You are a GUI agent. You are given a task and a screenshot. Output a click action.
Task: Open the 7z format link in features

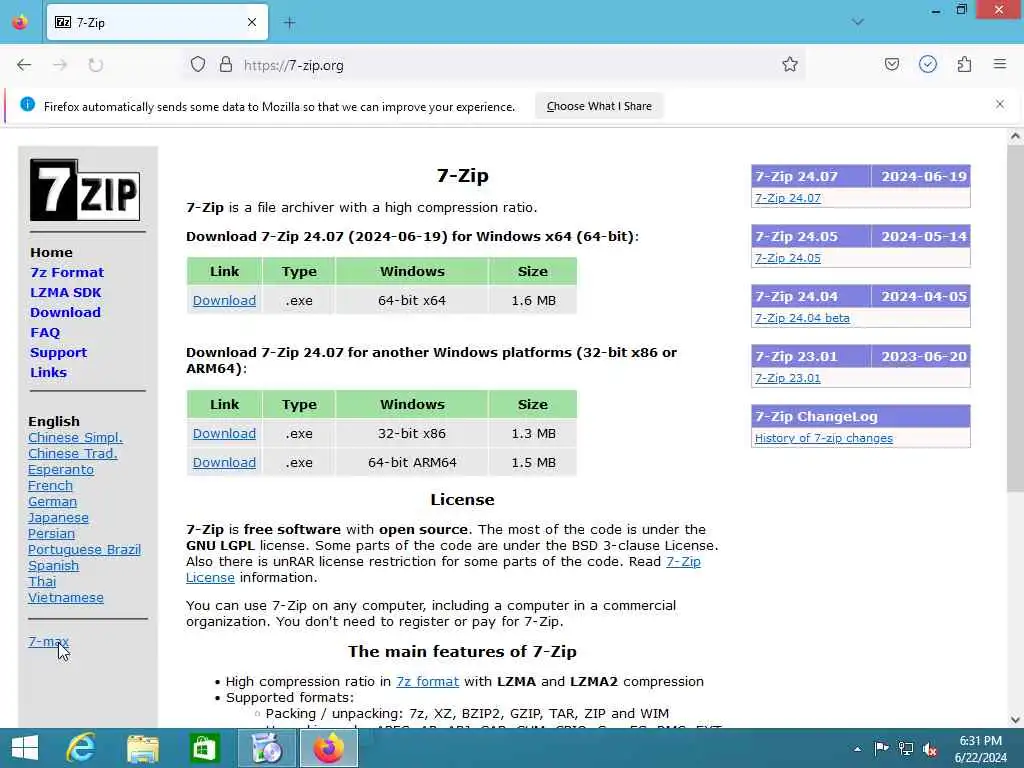[x=427, y=681]
